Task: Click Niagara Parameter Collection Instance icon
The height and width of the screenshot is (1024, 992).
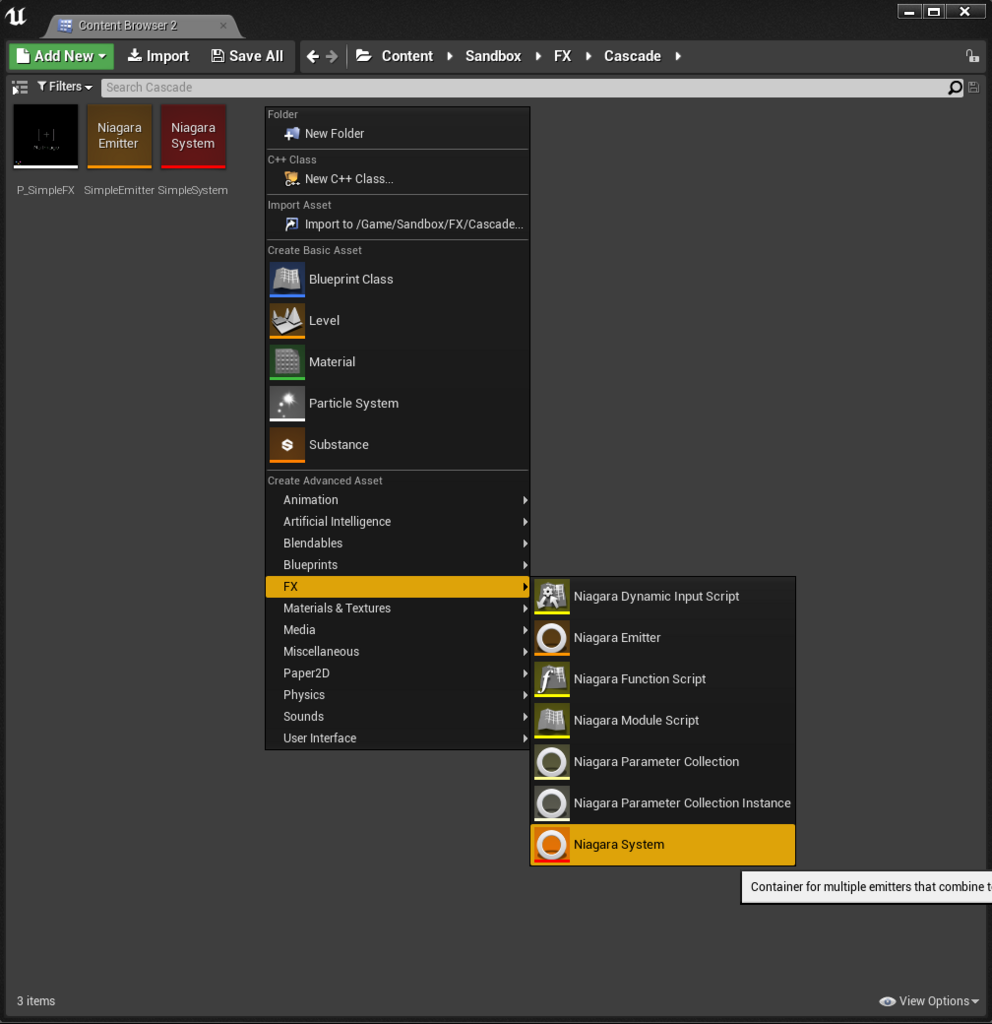Action: (552, 803)
